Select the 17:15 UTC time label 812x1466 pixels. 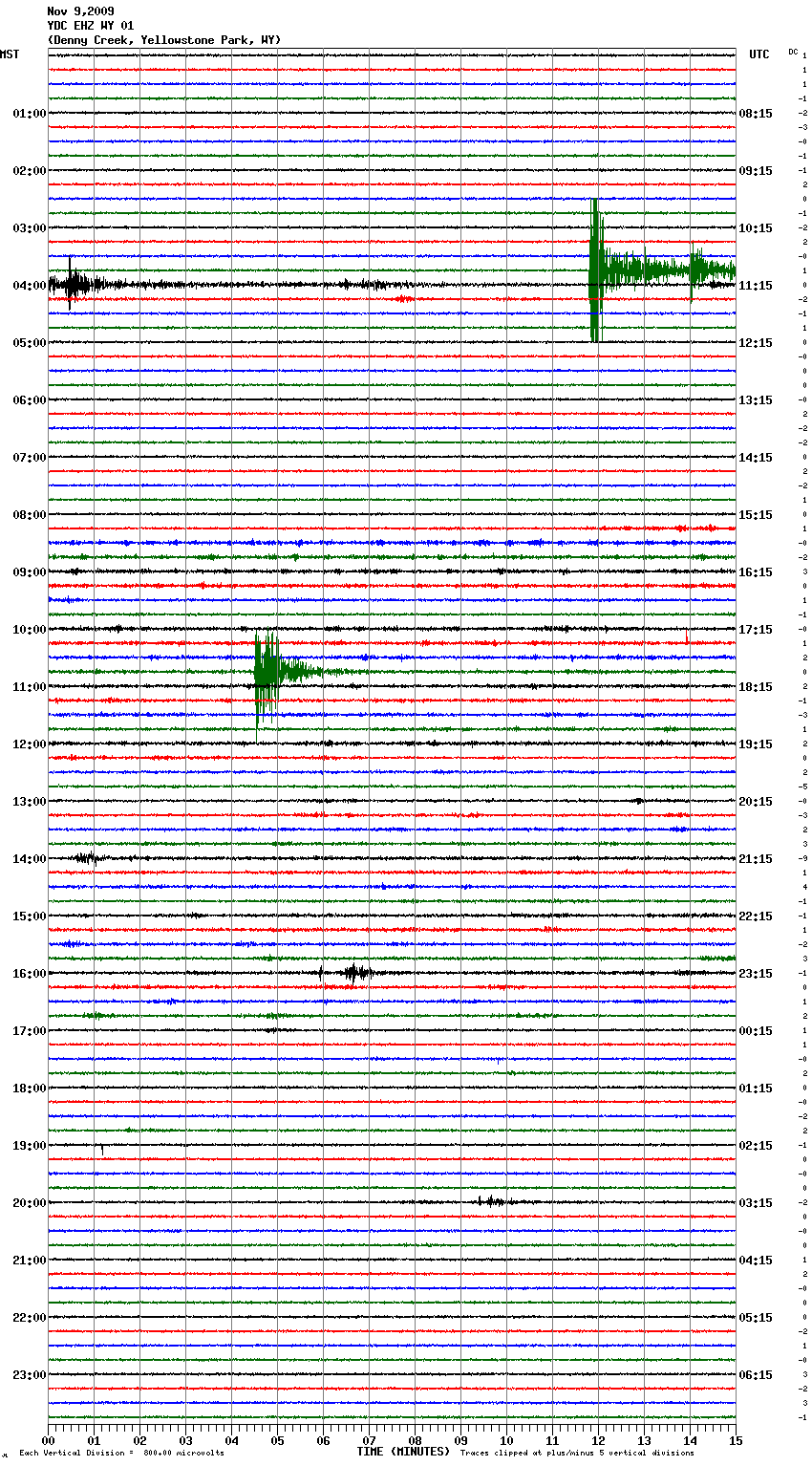click(x=756, y=630)
